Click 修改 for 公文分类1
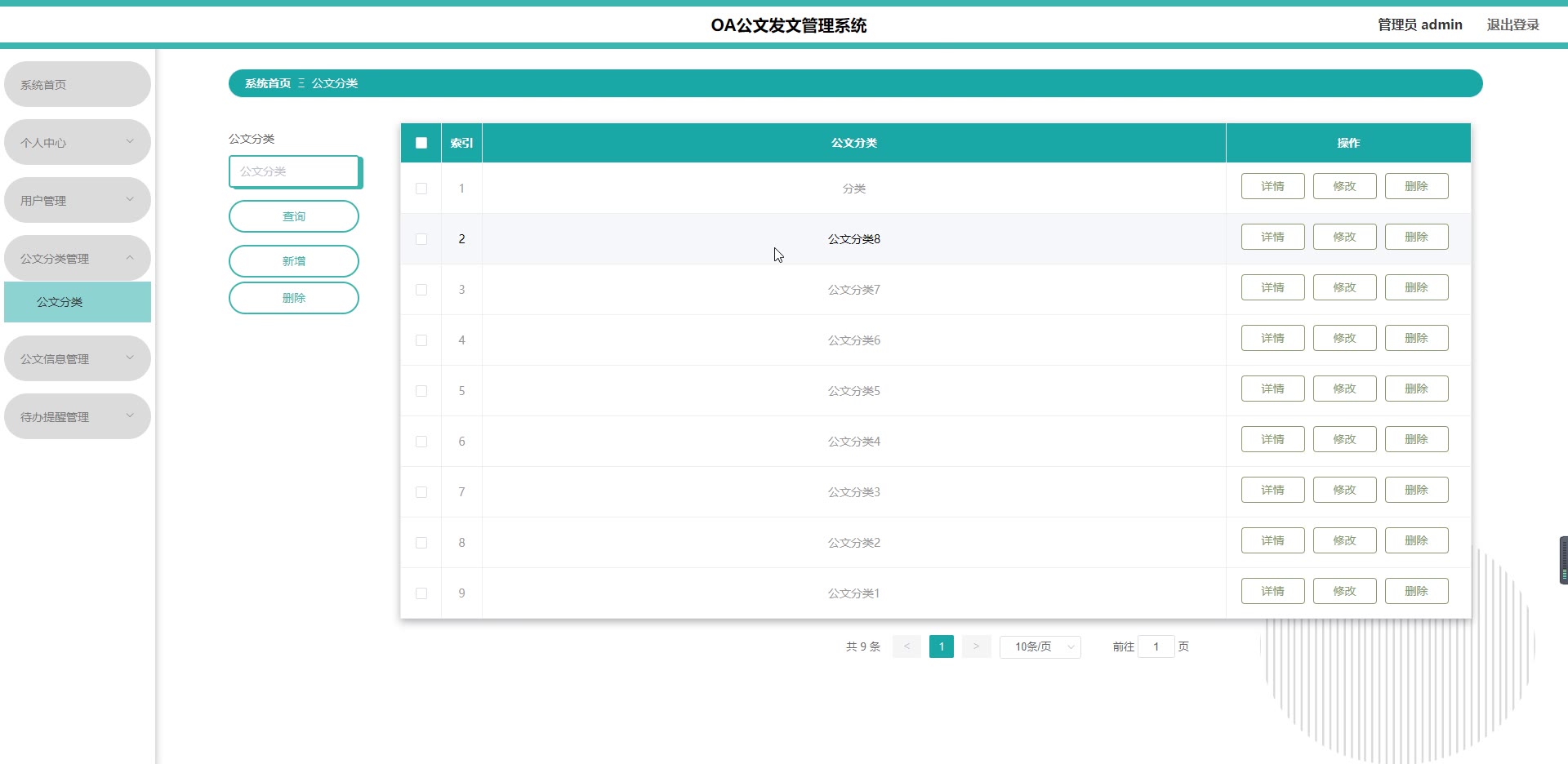Screen dimensions: 1568x764 tap(1345, 591)
